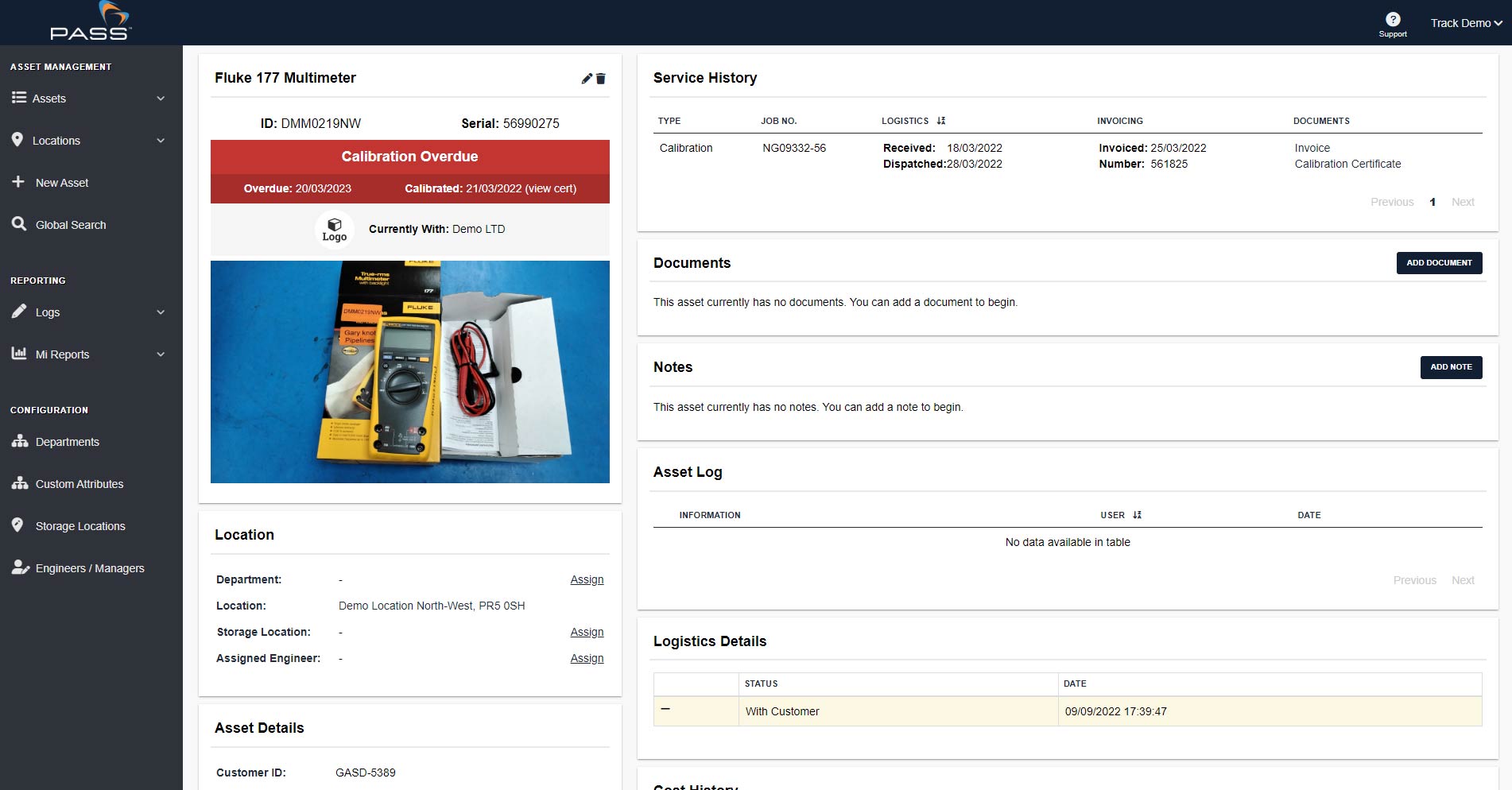Open the Track Demo account dropdown
The height and width of the screenshot is (790, 1512).
1466,23
